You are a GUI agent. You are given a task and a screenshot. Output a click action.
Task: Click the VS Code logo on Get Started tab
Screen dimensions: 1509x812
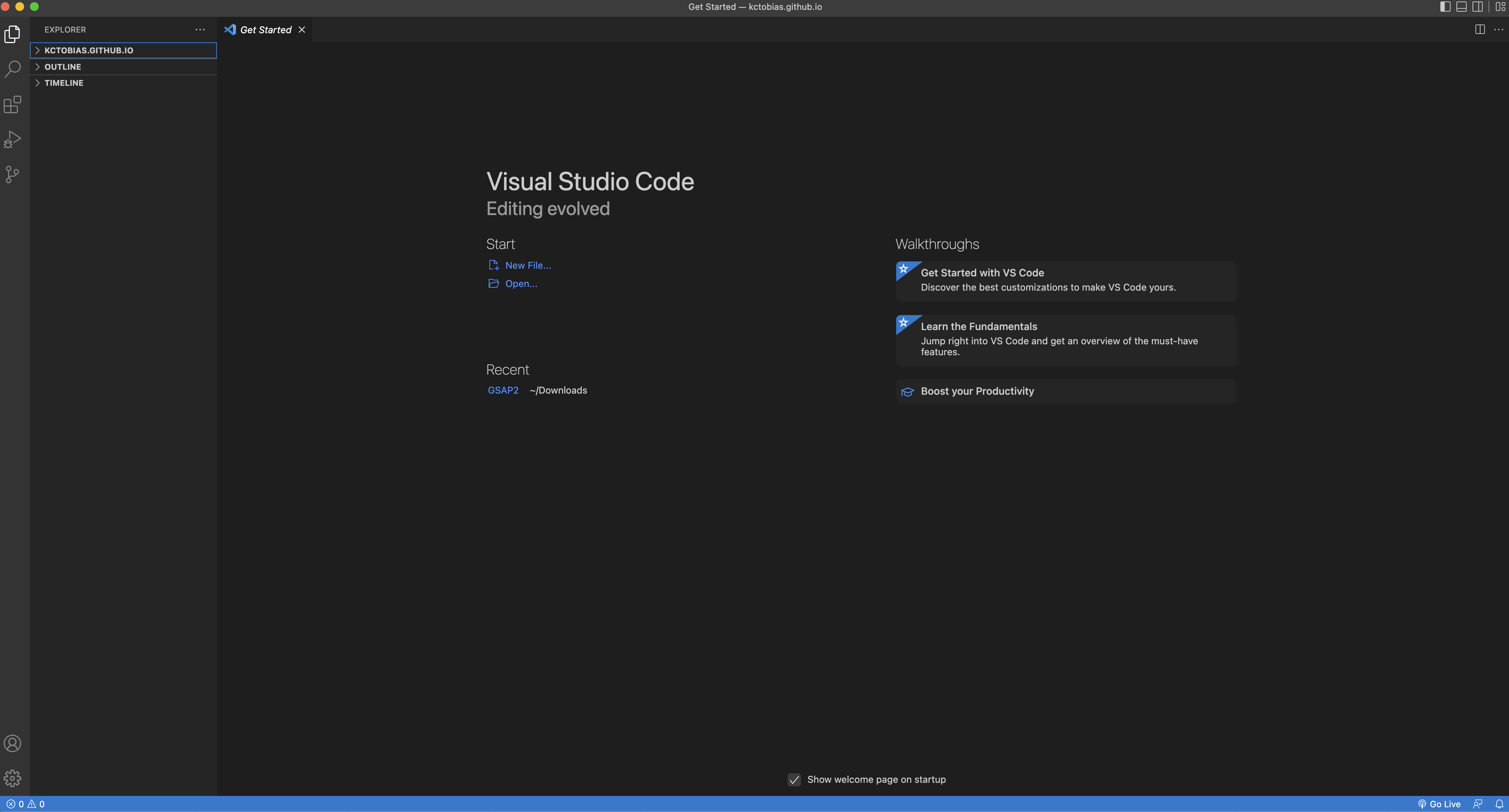[230, 29]
